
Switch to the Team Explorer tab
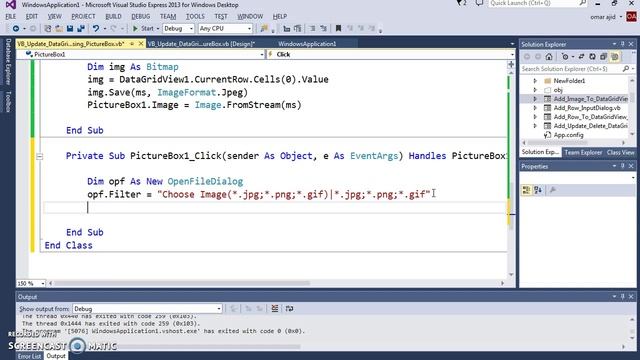point(583,152)
